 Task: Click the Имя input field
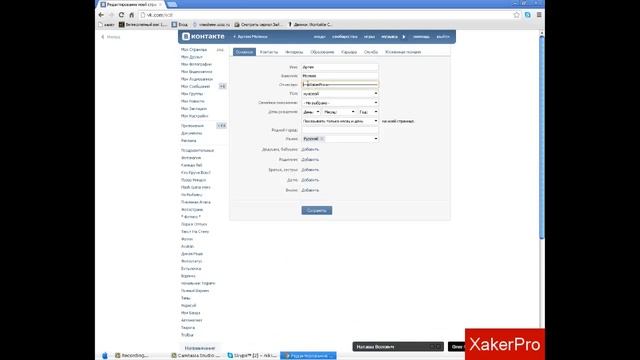click(340, 67)
